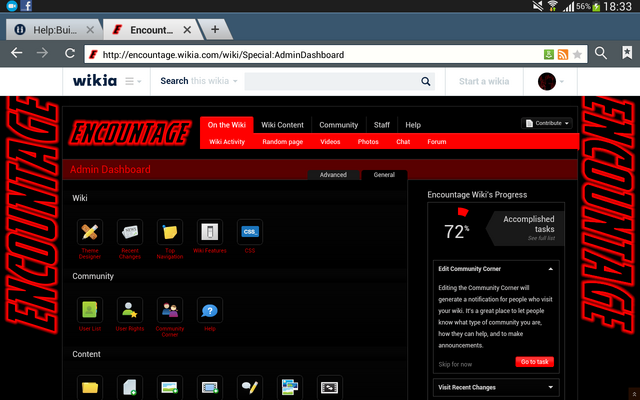Viewport: 640px width, 400px height.
Task: Click the Add a Page icon
Action: pyautogui.click(x=130, y=387)
